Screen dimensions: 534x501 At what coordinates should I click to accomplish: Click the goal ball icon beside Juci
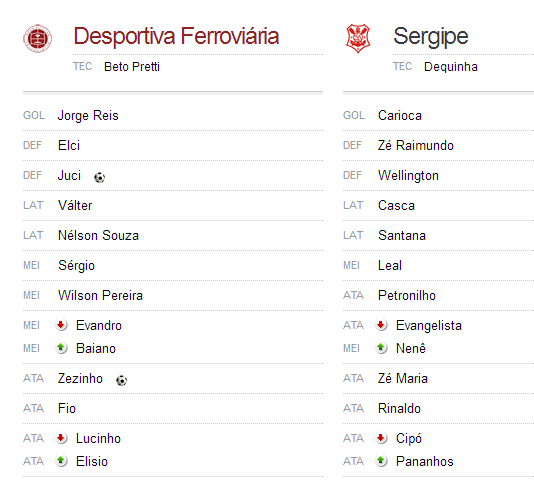pos(99,177)
